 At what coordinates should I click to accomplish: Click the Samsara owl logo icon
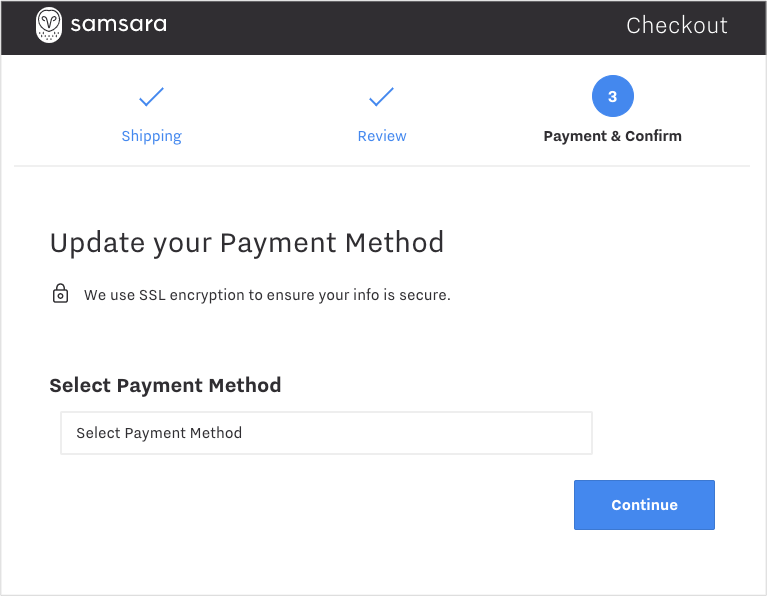[49, 25]
